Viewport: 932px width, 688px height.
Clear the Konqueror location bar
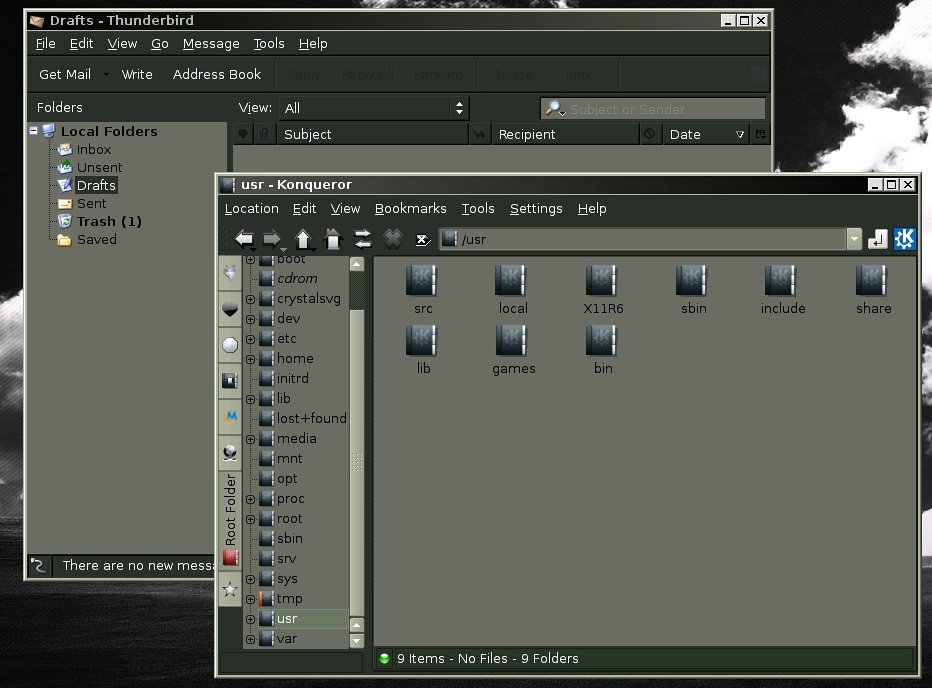423,240
